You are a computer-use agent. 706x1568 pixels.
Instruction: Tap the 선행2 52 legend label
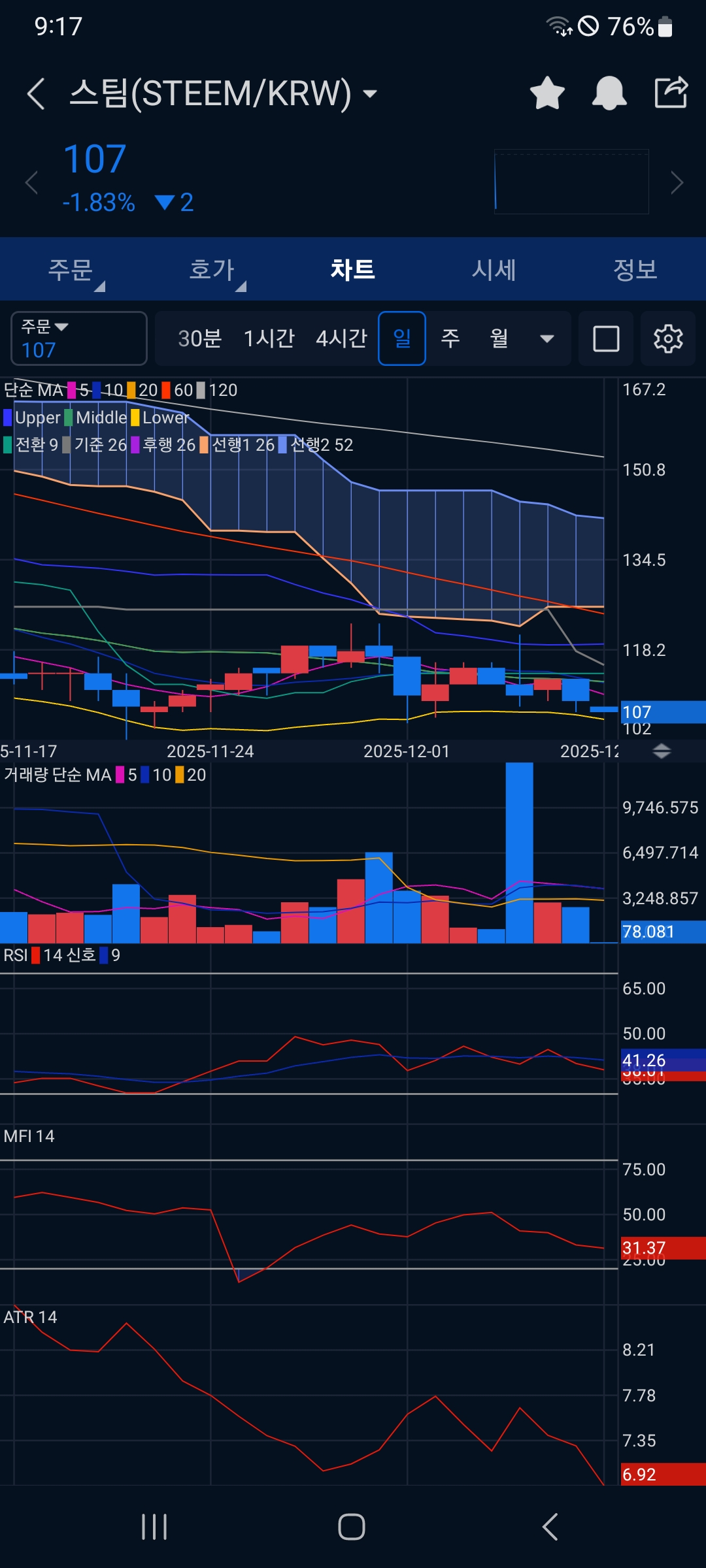316,445
